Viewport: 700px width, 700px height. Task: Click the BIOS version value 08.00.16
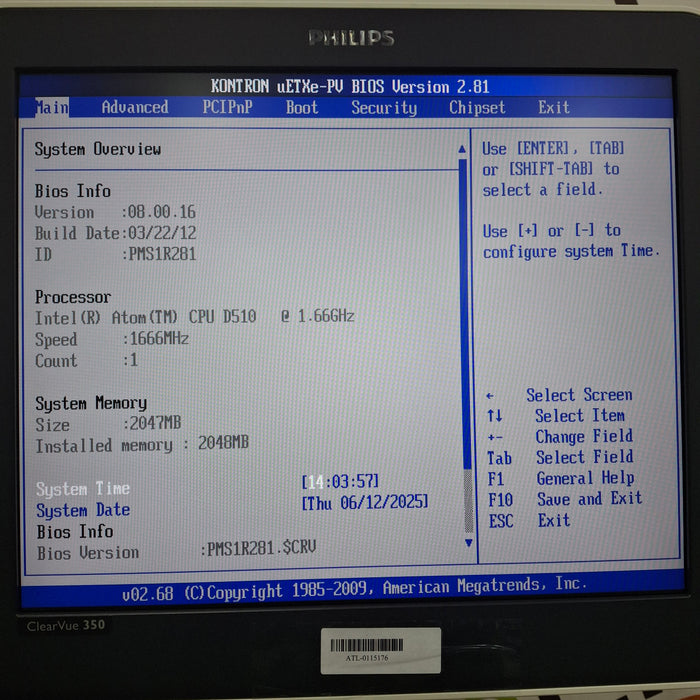coord(161,212)
